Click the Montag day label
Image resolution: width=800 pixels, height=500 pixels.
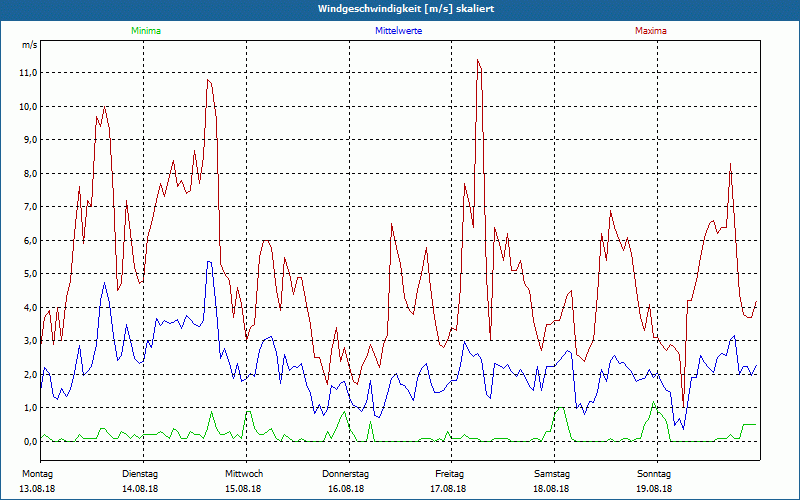pyautogui.click(x=37, y=474)
